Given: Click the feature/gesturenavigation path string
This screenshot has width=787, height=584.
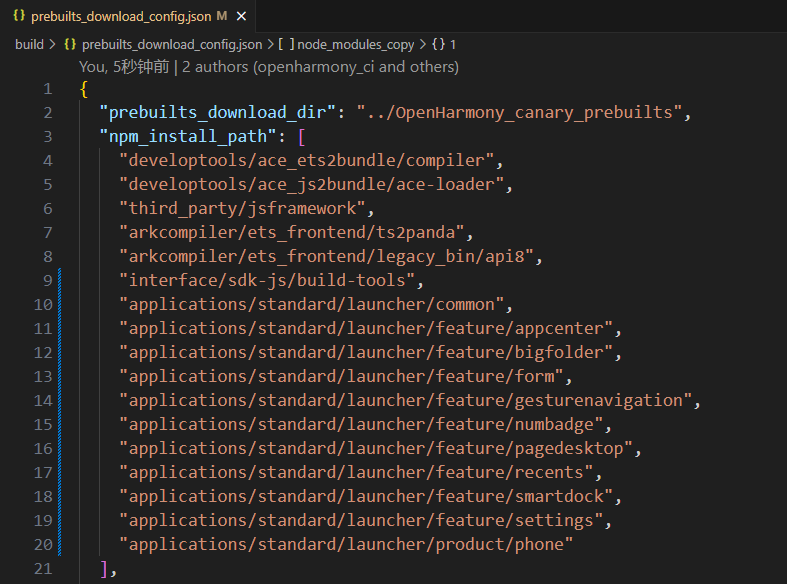Looking at the screenshot, I should (406, 401).
